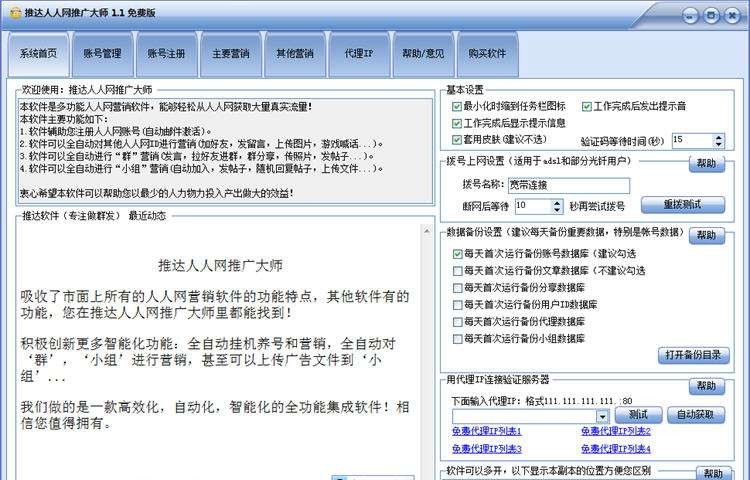Click the 测试 proxy button

click(638, 415)
